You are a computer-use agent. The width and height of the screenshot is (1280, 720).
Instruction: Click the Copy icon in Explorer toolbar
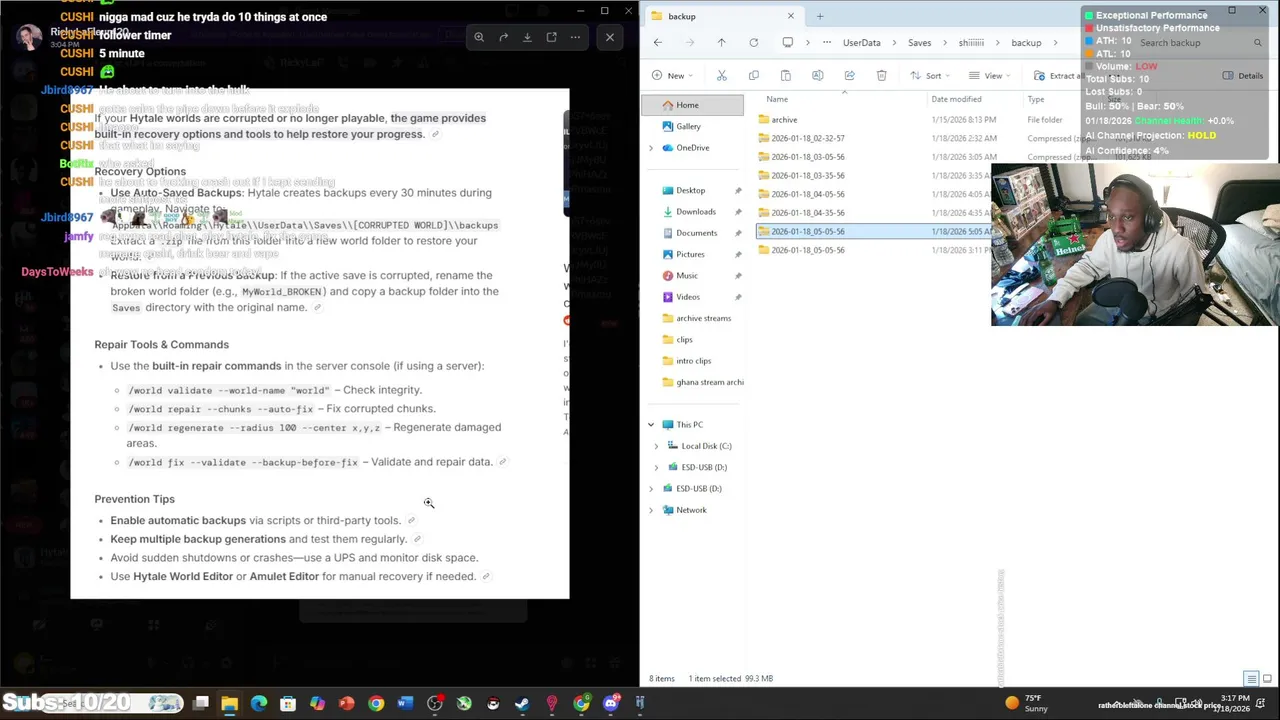coord(753,75)
